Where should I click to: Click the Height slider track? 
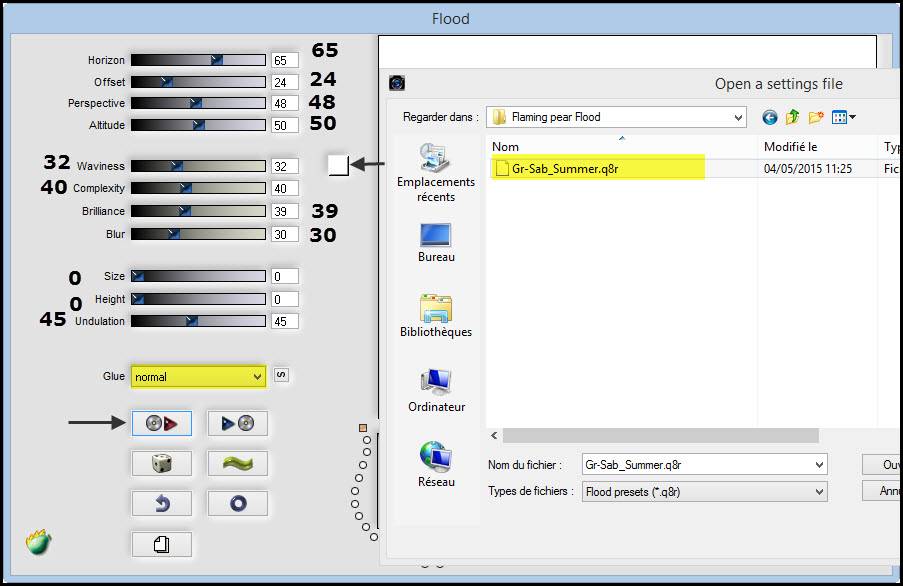click(198, 299)
